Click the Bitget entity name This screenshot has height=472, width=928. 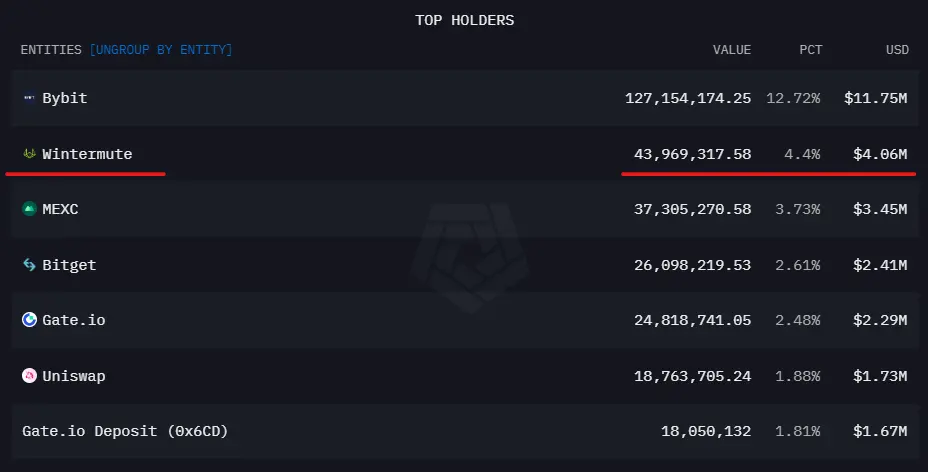tap(69, 265)
